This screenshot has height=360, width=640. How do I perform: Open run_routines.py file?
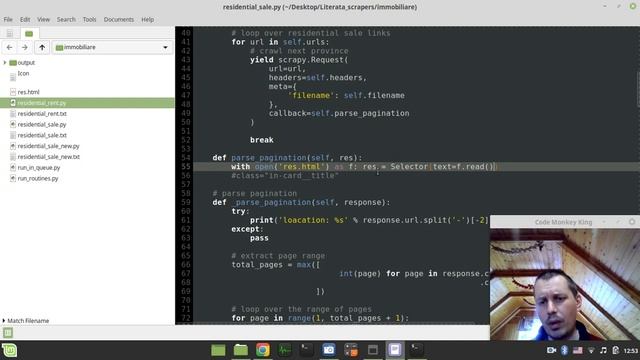tap(38, 178)
